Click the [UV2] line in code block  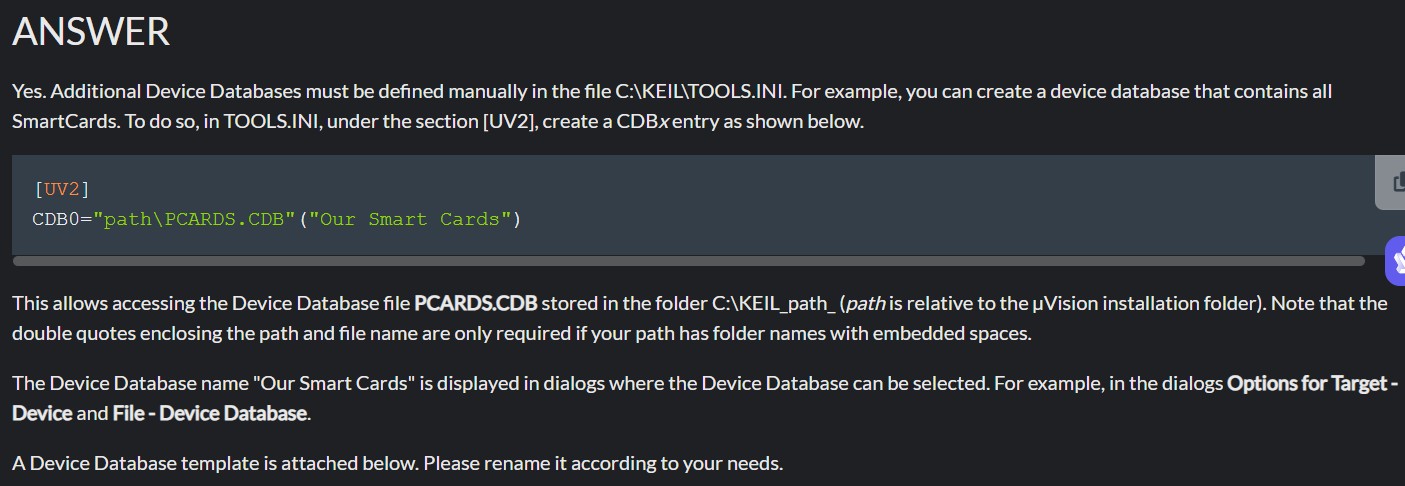pyautogui.click(x=62, y=189)
